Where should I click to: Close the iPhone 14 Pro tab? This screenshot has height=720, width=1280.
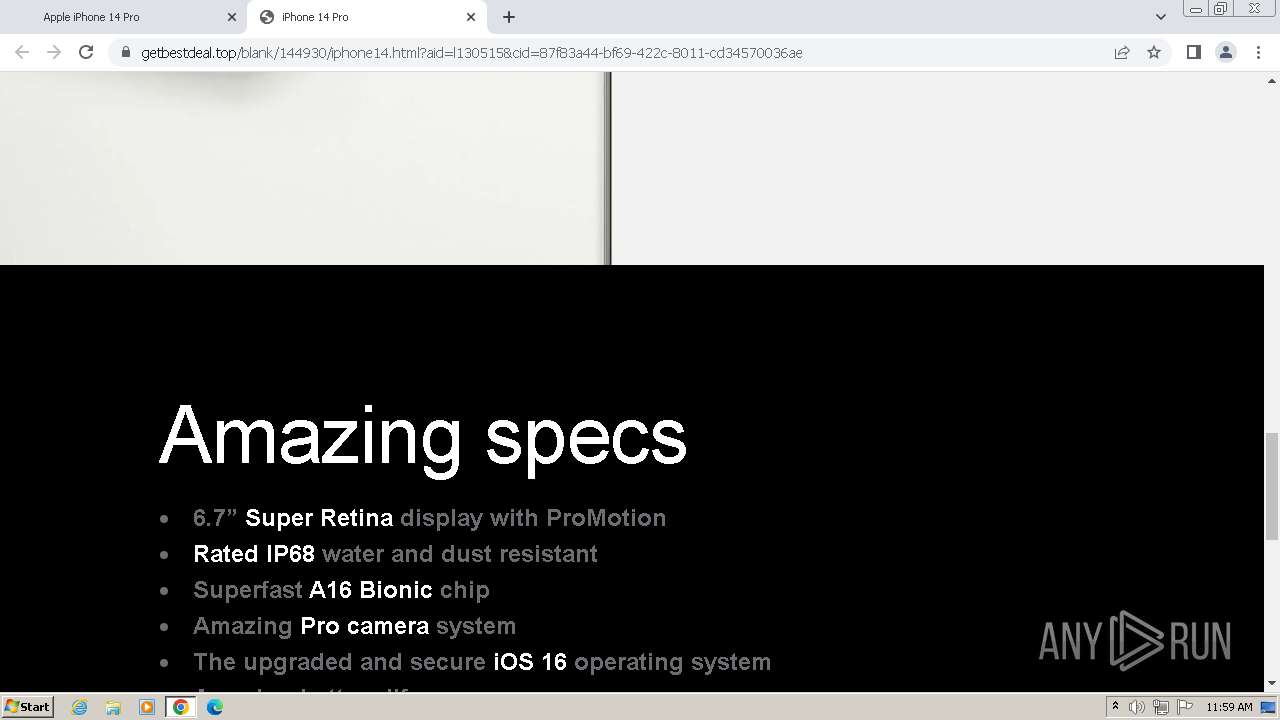[471, 17]
